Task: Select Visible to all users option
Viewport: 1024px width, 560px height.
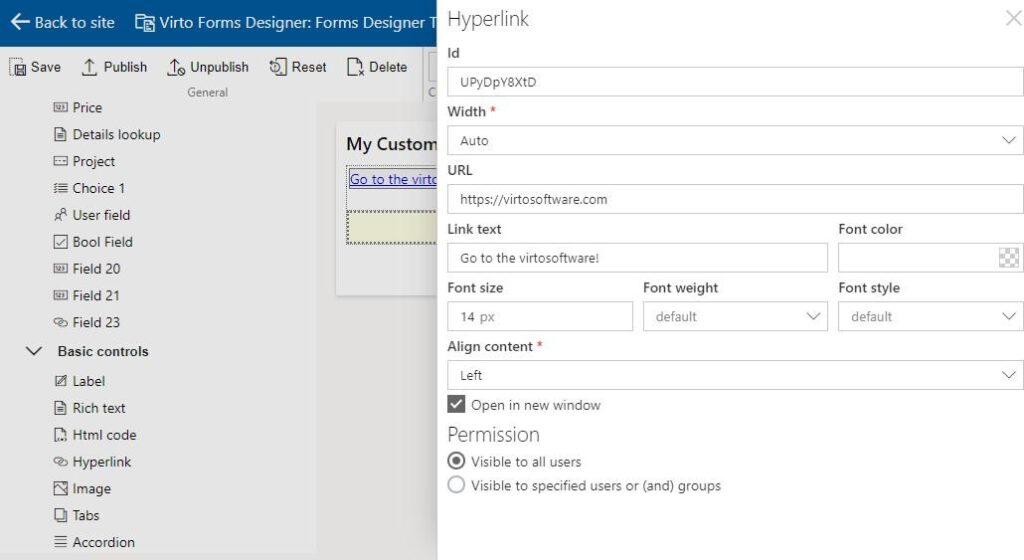Action: point(456,461)
